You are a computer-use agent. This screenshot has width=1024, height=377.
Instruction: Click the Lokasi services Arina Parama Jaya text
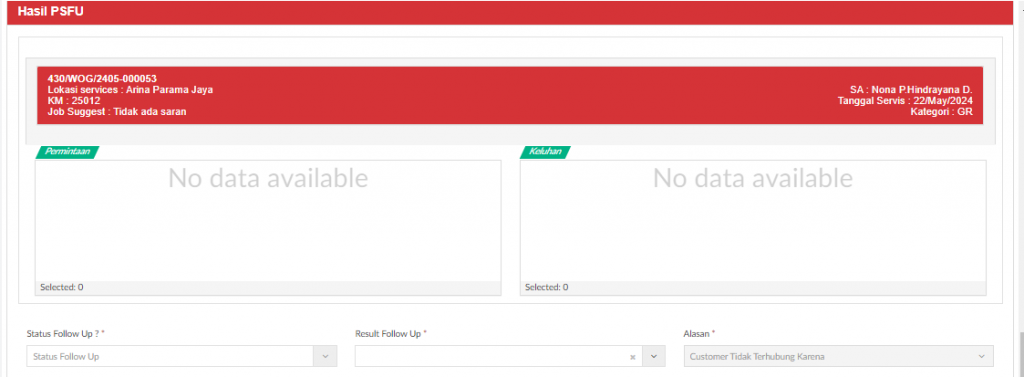(x=131, y=90)
